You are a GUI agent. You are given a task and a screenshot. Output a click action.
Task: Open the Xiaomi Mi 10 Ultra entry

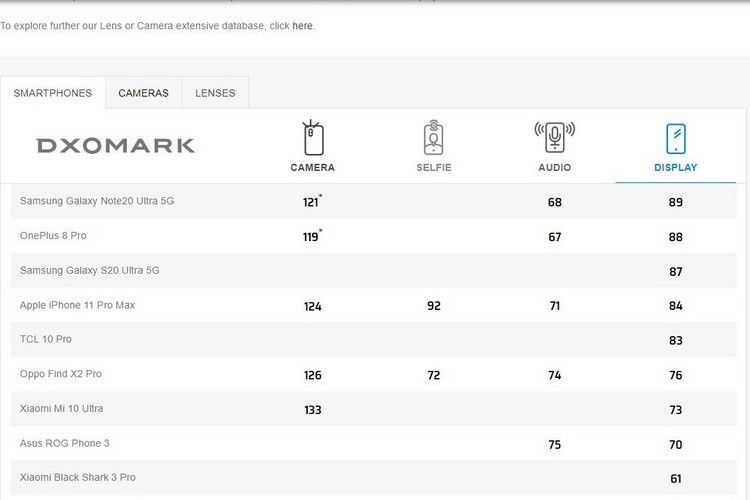61,409
